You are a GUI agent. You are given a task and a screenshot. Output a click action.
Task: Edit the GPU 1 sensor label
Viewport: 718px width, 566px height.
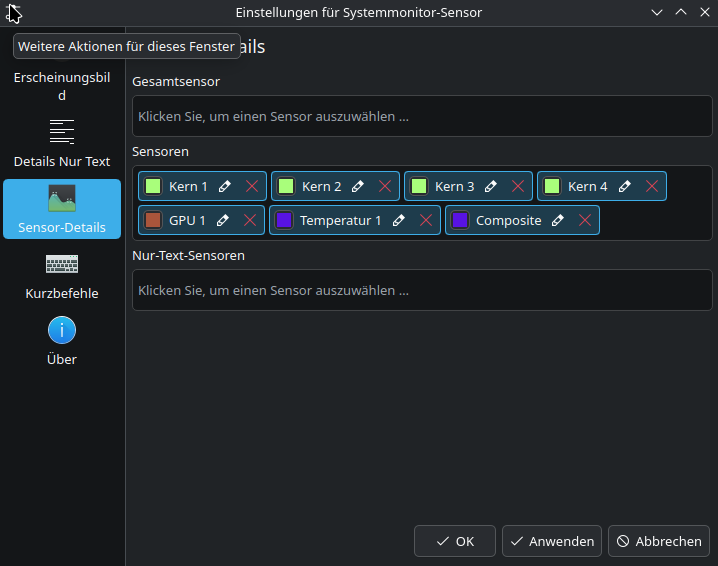pyautogui.click(x=223, y=220)
